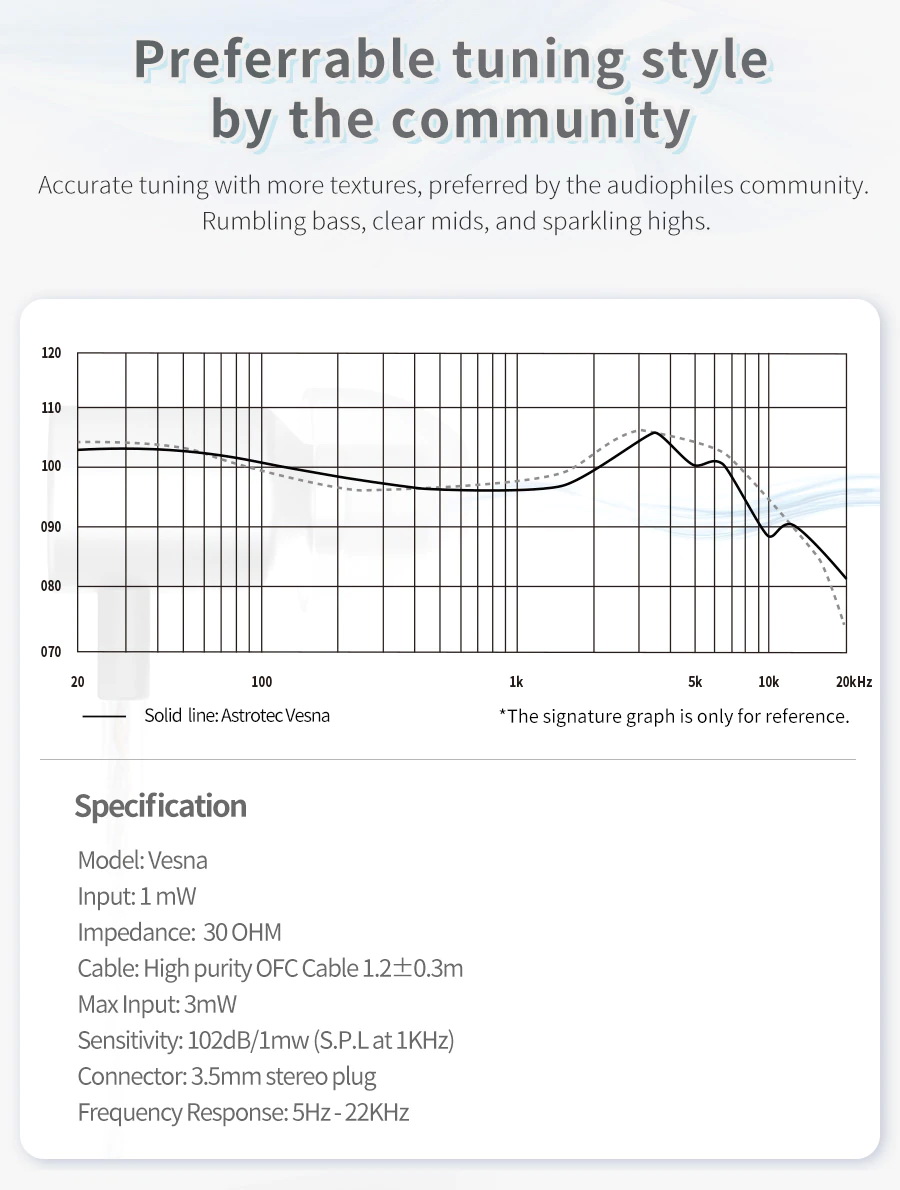Select the "Sensitivity: 102dB/1mw" specification line

coord(266,1041)
